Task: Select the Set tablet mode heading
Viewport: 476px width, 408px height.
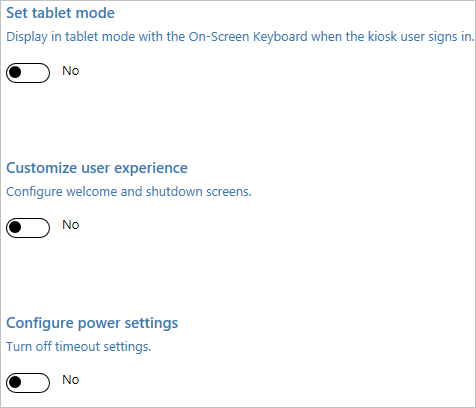Action: [60, 13]
